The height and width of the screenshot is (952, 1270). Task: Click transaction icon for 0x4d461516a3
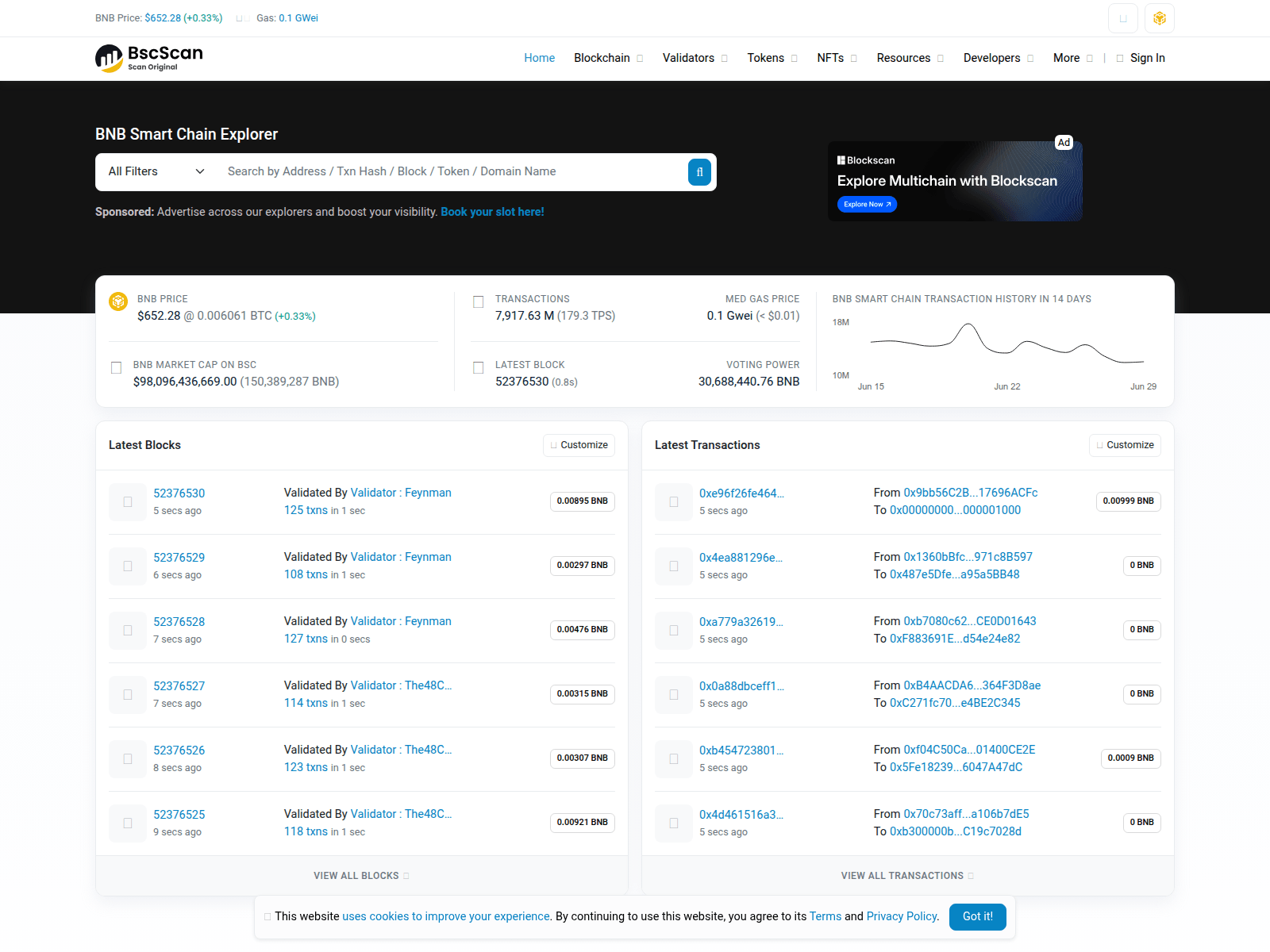pos(674,823)
